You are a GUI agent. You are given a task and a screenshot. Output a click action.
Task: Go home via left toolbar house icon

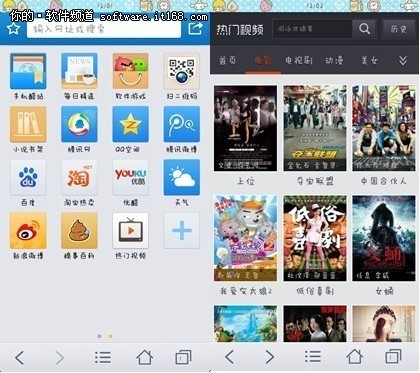(x=145, y=357)
